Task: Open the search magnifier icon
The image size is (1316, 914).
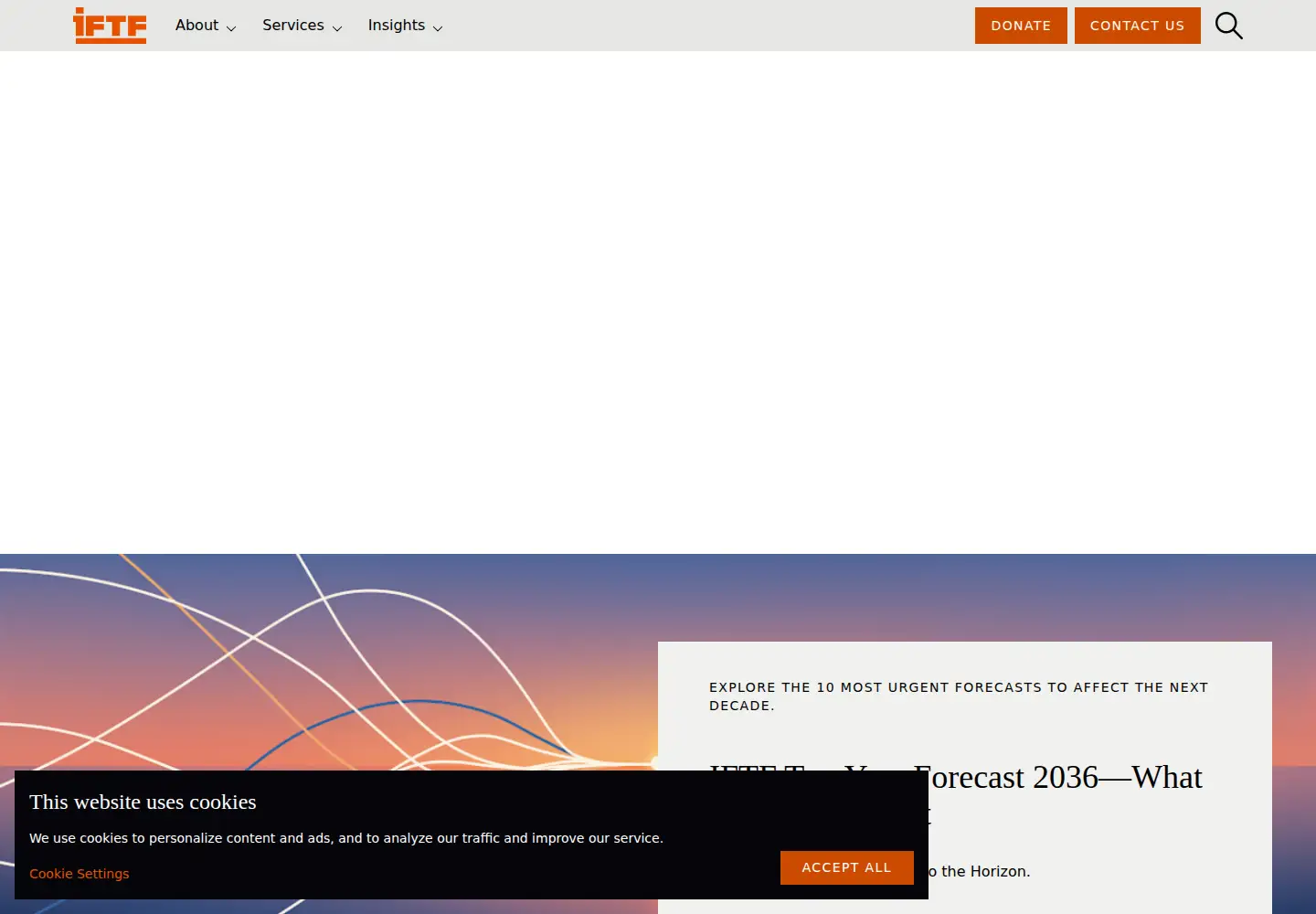Action: point(1228,26)
